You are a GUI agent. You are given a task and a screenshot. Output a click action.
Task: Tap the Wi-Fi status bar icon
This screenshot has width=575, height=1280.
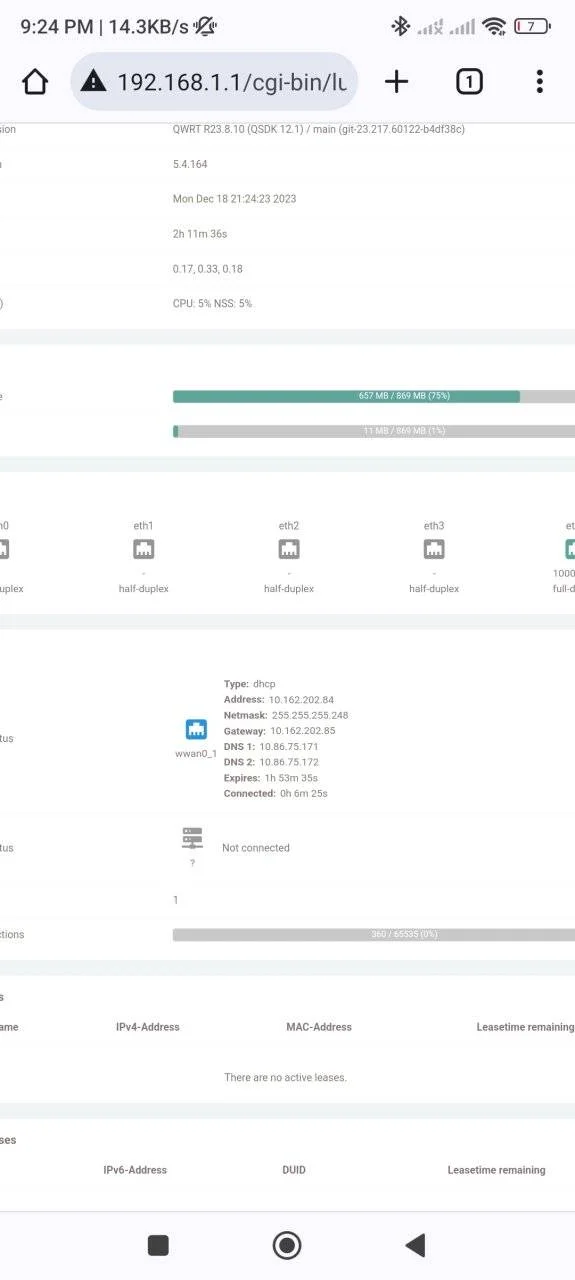pos(494,27)
